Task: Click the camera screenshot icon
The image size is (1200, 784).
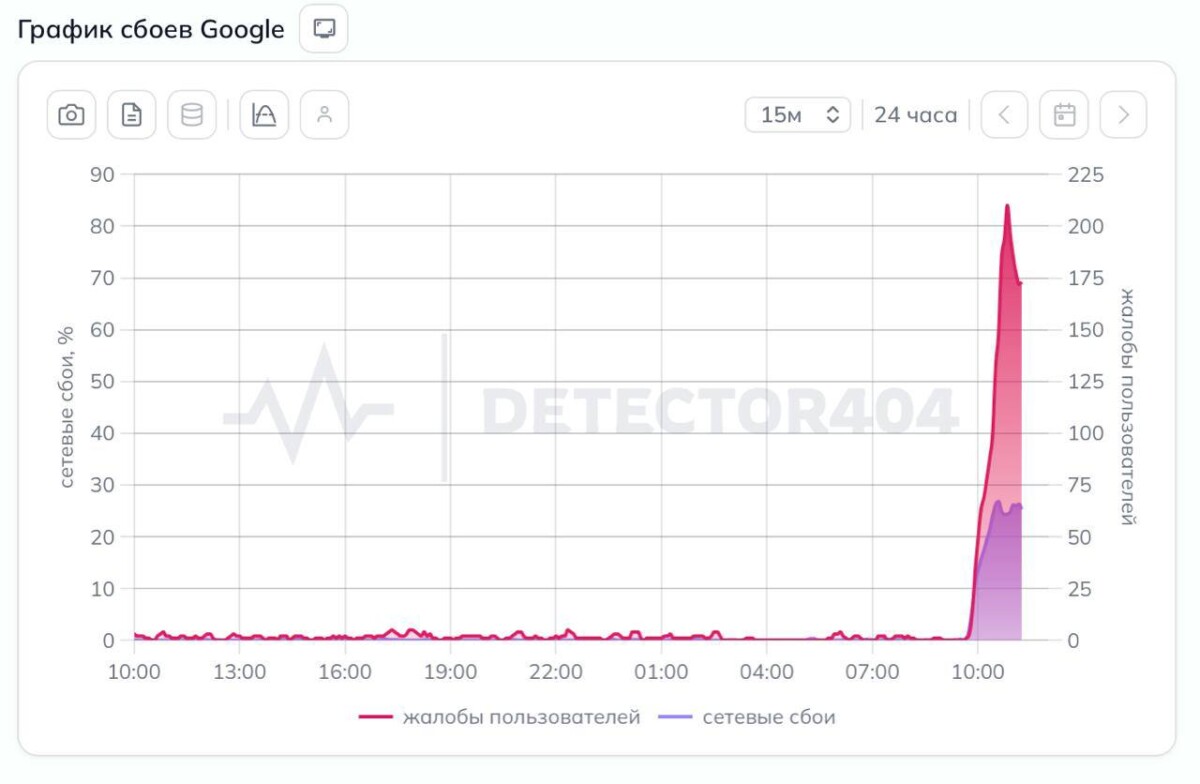Action: pos(71,115)
